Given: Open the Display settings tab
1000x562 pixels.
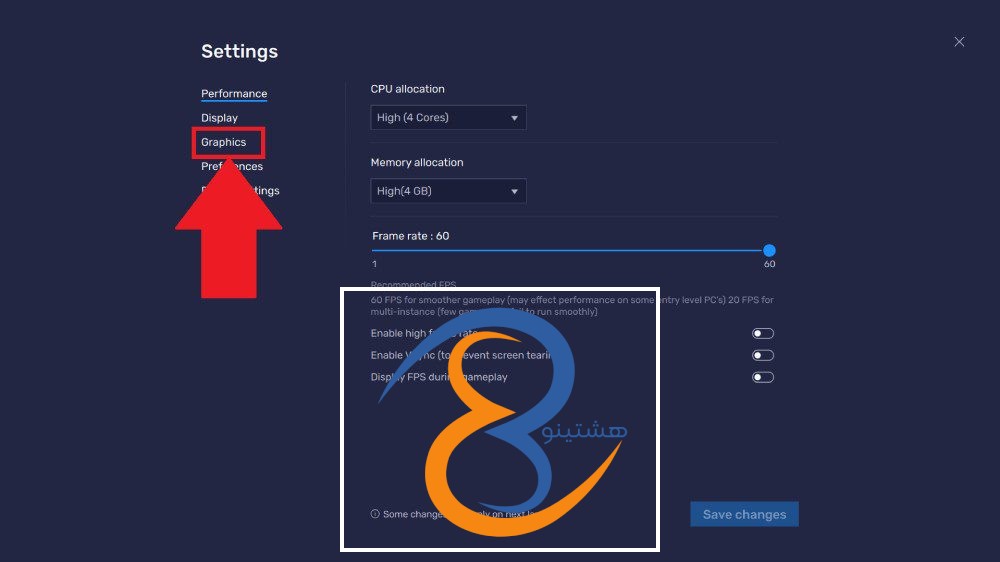Looking at the screenshot, I should coord(219,118).
